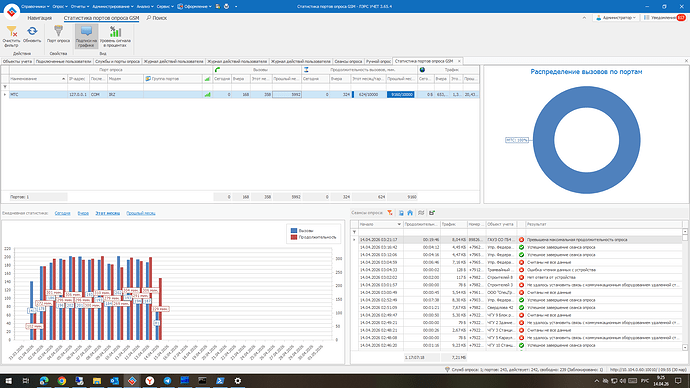Open the Администрирование menu
The height and width of the screenshot is (388, 690).
point(113,7)
